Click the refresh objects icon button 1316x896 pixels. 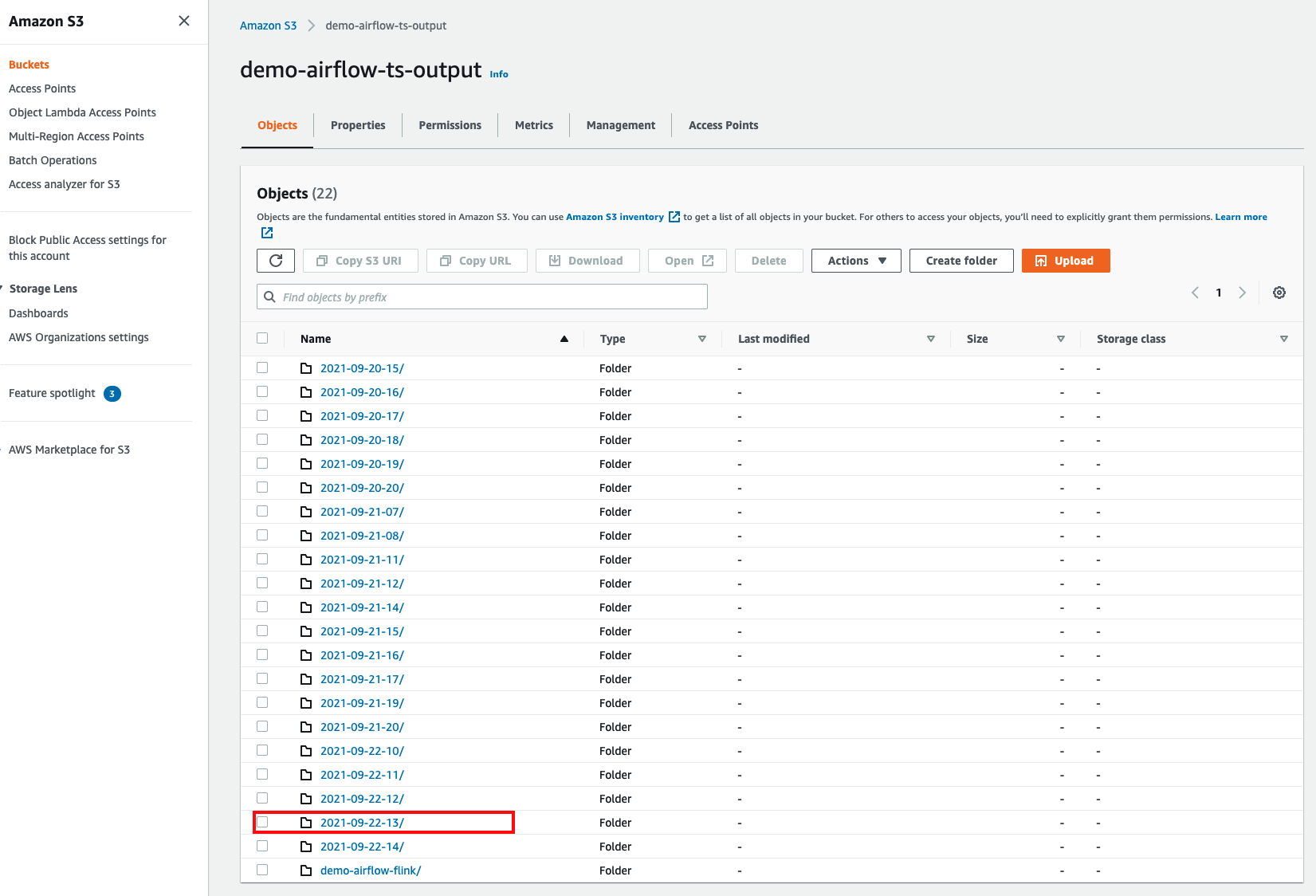(276, 261)
